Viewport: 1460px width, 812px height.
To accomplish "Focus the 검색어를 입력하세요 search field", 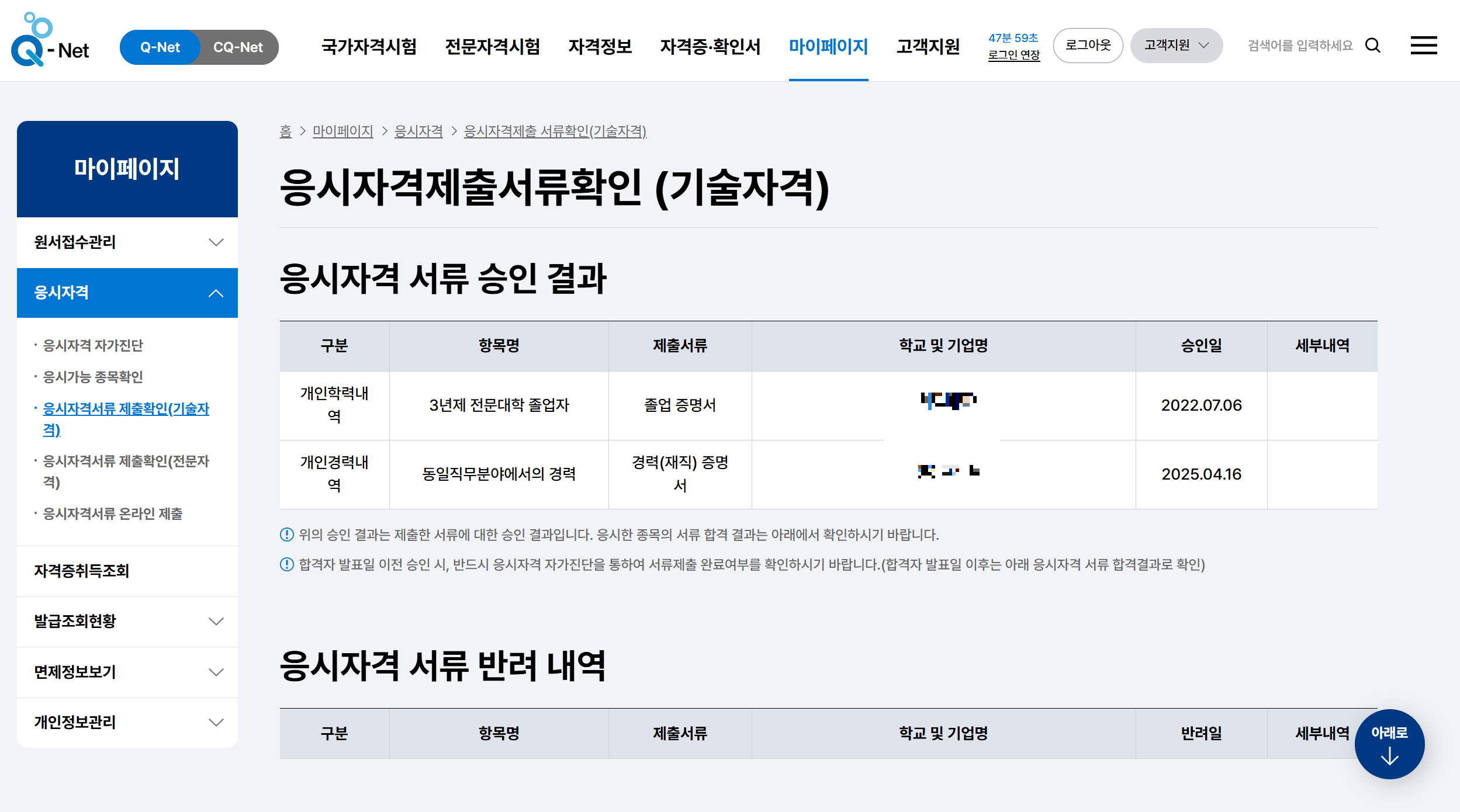I will tap(1300, 46).
